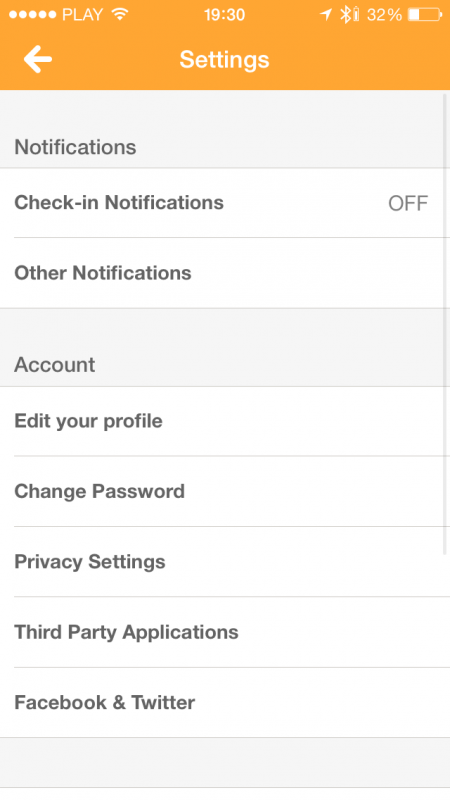Viewport: 450px width, 800px height.
Task: Click the vertical scrollbar on right edge
Action: [444, 322]
